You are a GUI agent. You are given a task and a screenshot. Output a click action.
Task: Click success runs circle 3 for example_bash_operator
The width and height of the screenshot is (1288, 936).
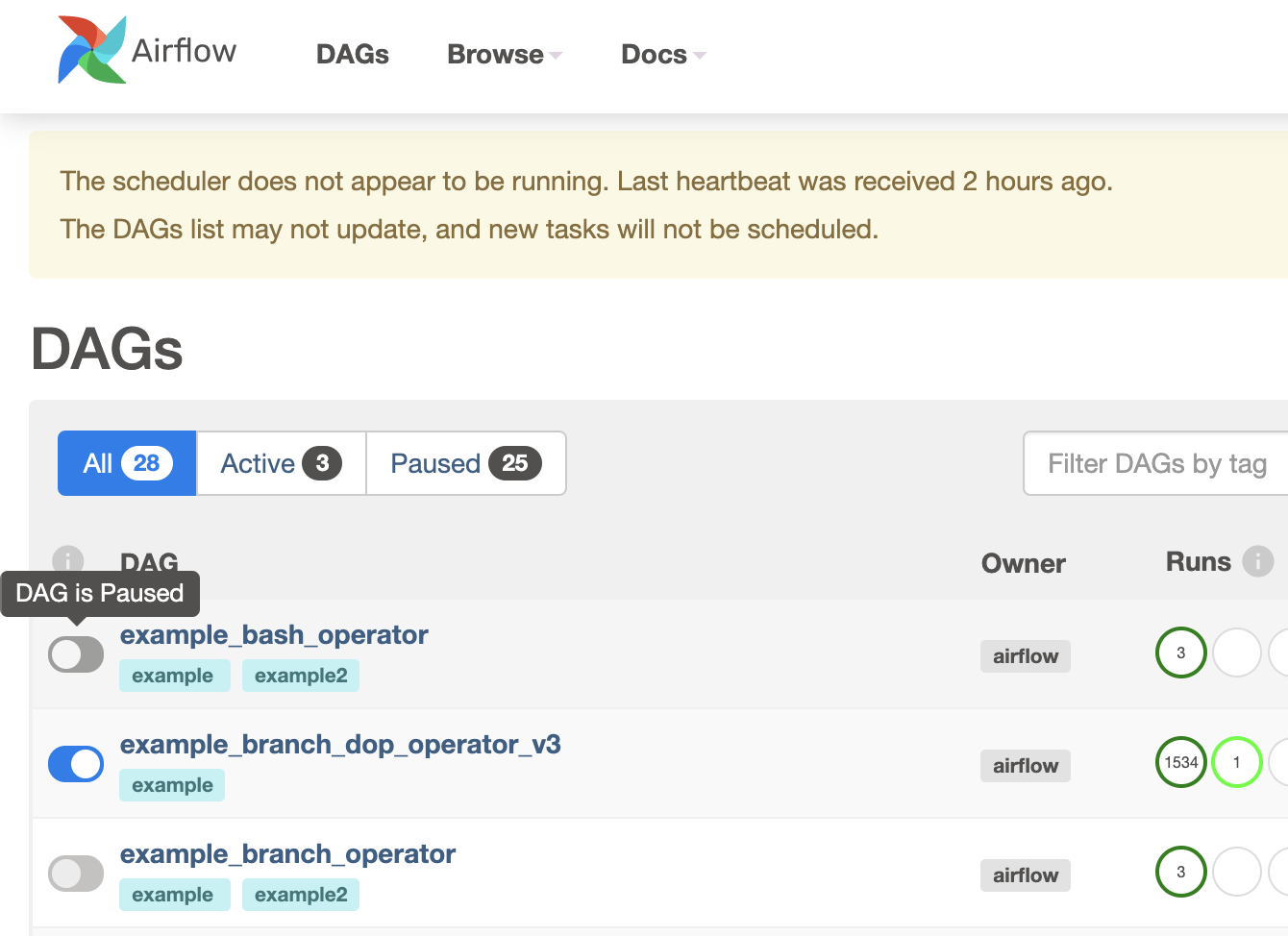pos(1181,653)
